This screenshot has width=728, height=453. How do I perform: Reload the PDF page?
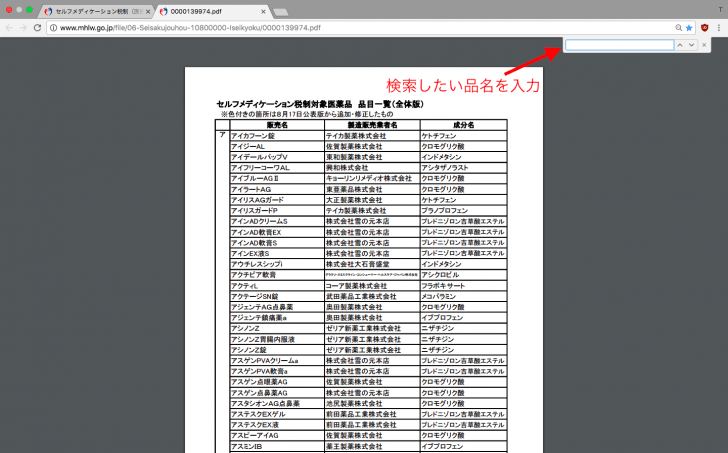pos(38,28)
